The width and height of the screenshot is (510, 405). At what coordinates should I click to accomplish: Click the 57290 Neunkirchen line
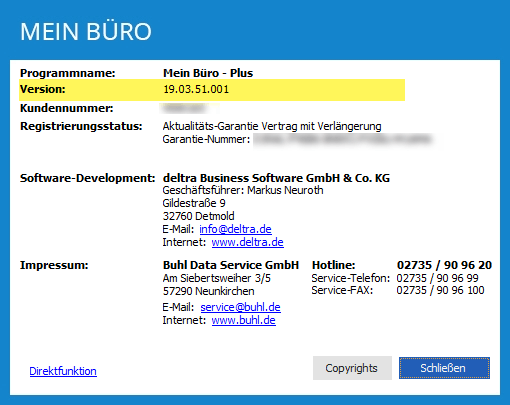209,291
